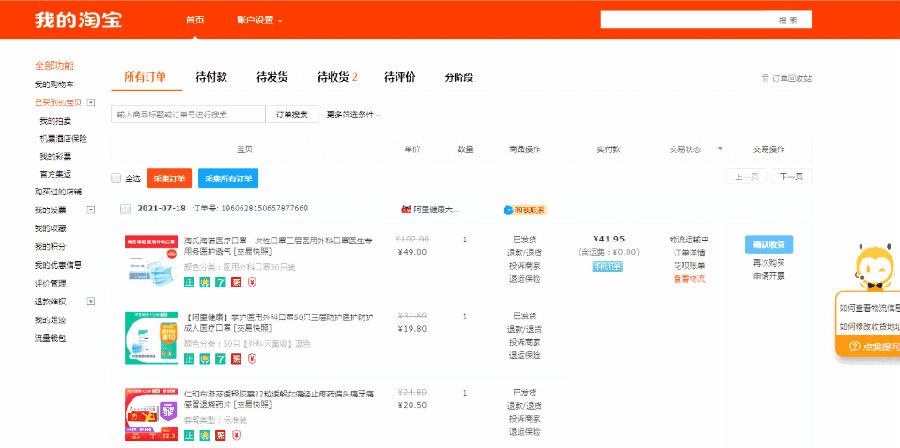This screenshot has height=448, width=900.
Task: Click the Tmall icon beside 阿里健康 store
Action: pos(406,210)
